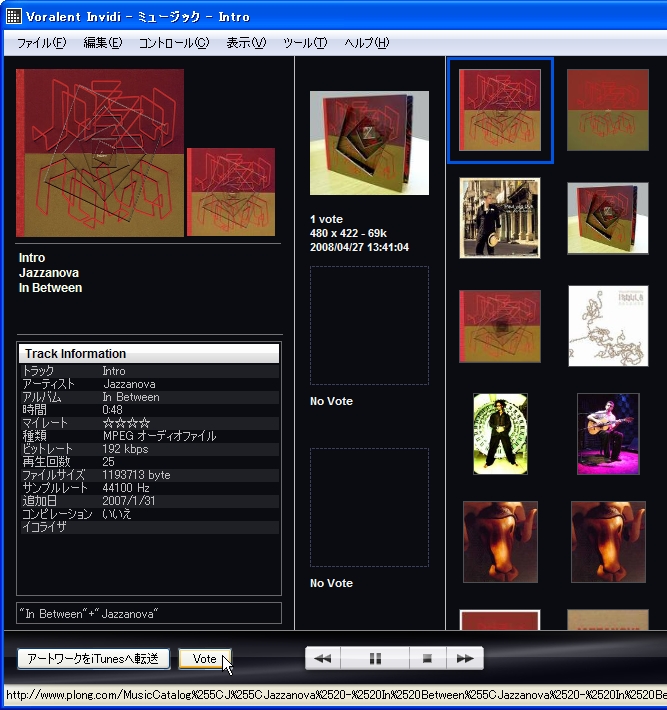
Task: Click the second empty No Vote slot
Action: click(369, 508)
